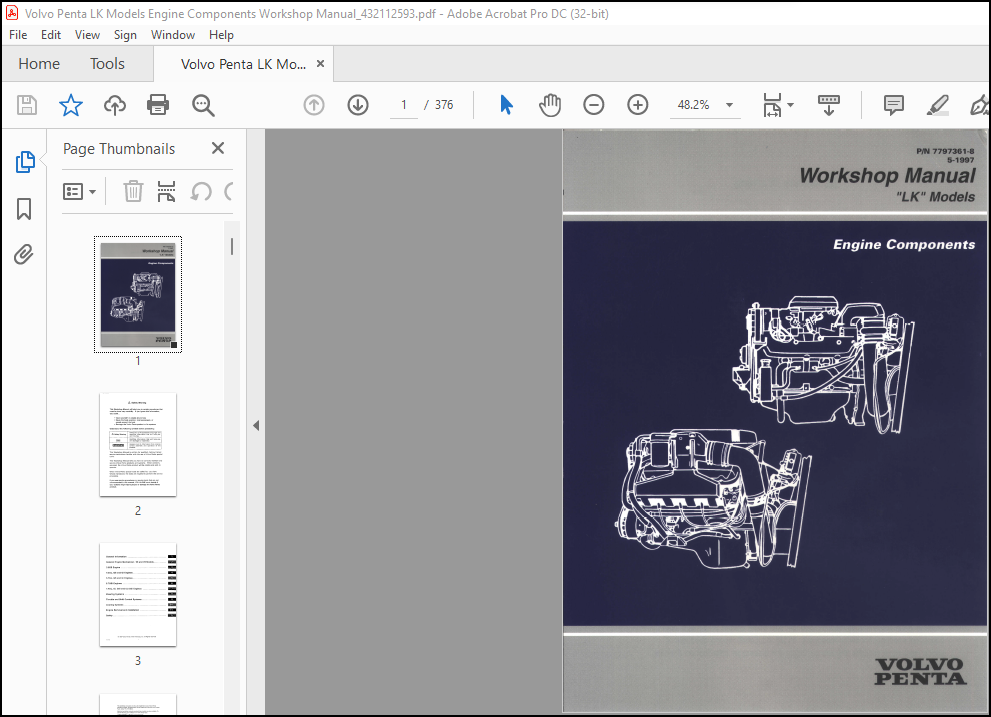
Task: Go to next page arrow
Action: coord(358,105)
